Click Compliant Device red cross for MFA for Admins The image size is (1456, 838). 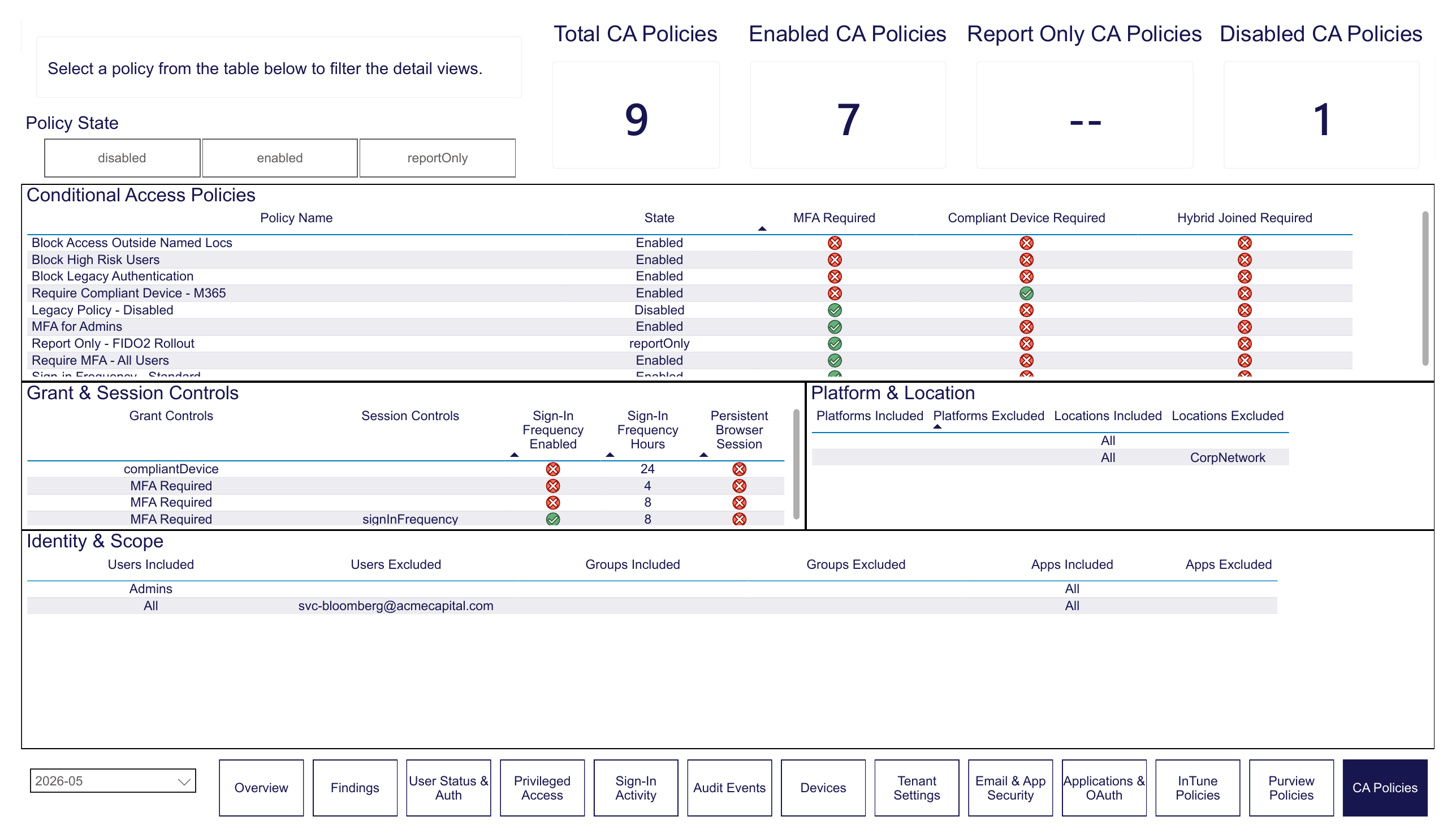(1026, 327)
